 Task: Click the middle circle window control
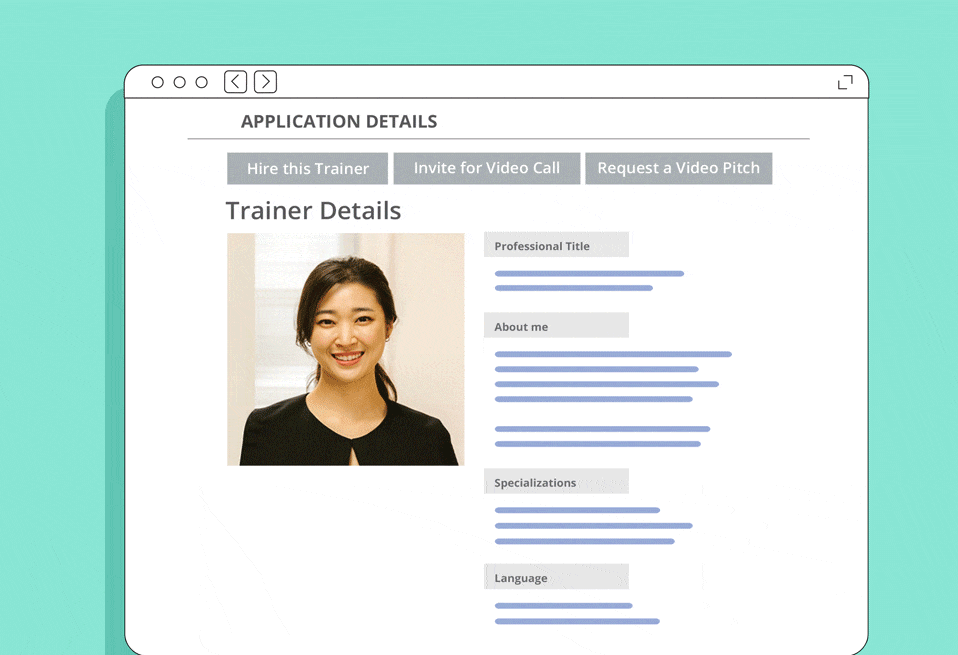click(179, 82)
